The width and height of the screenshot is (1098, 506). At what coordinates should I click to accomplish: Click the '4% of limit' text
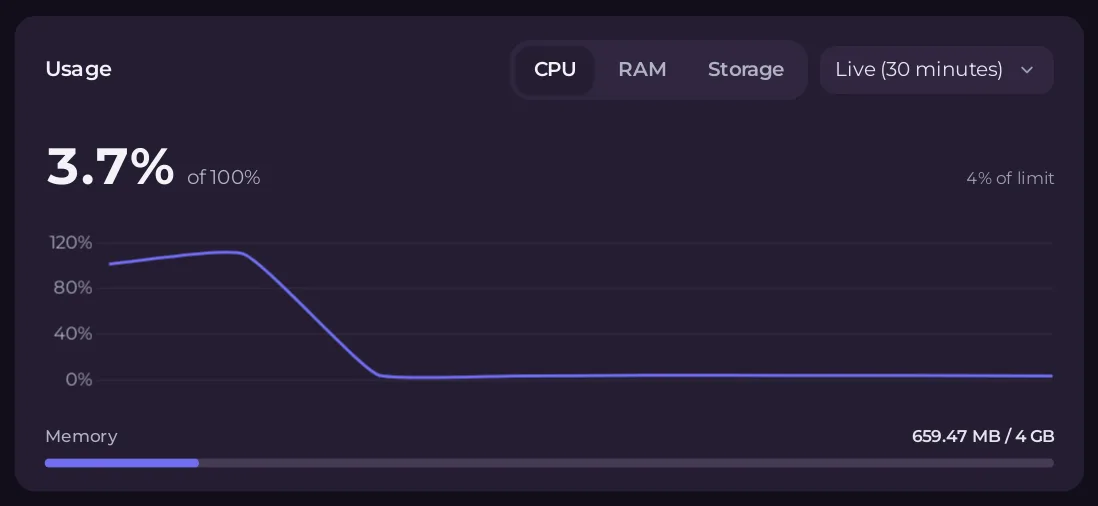1010,178
